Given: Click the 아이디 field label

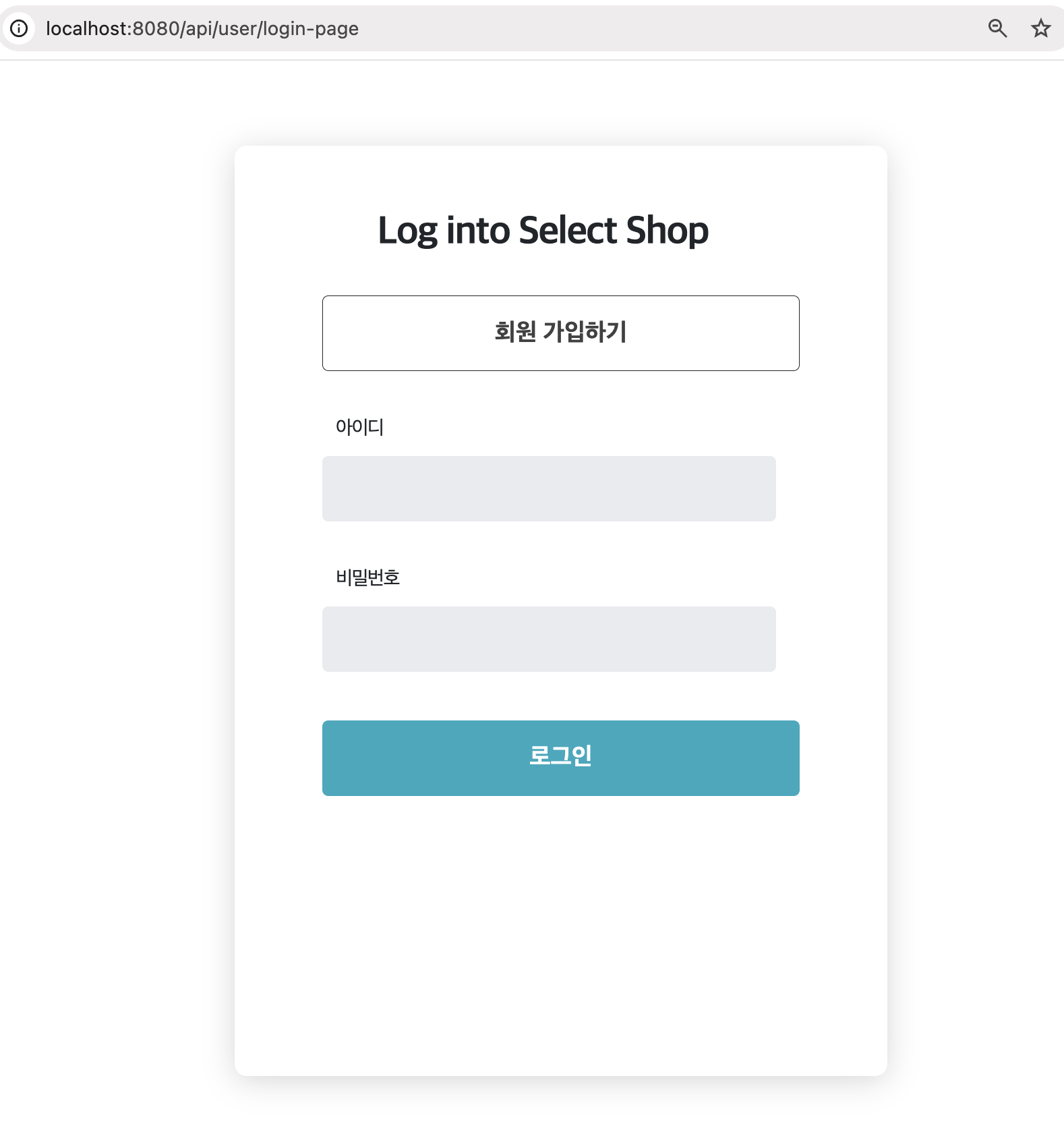Looking at the screenshot, I should click(x=359, y=427).
